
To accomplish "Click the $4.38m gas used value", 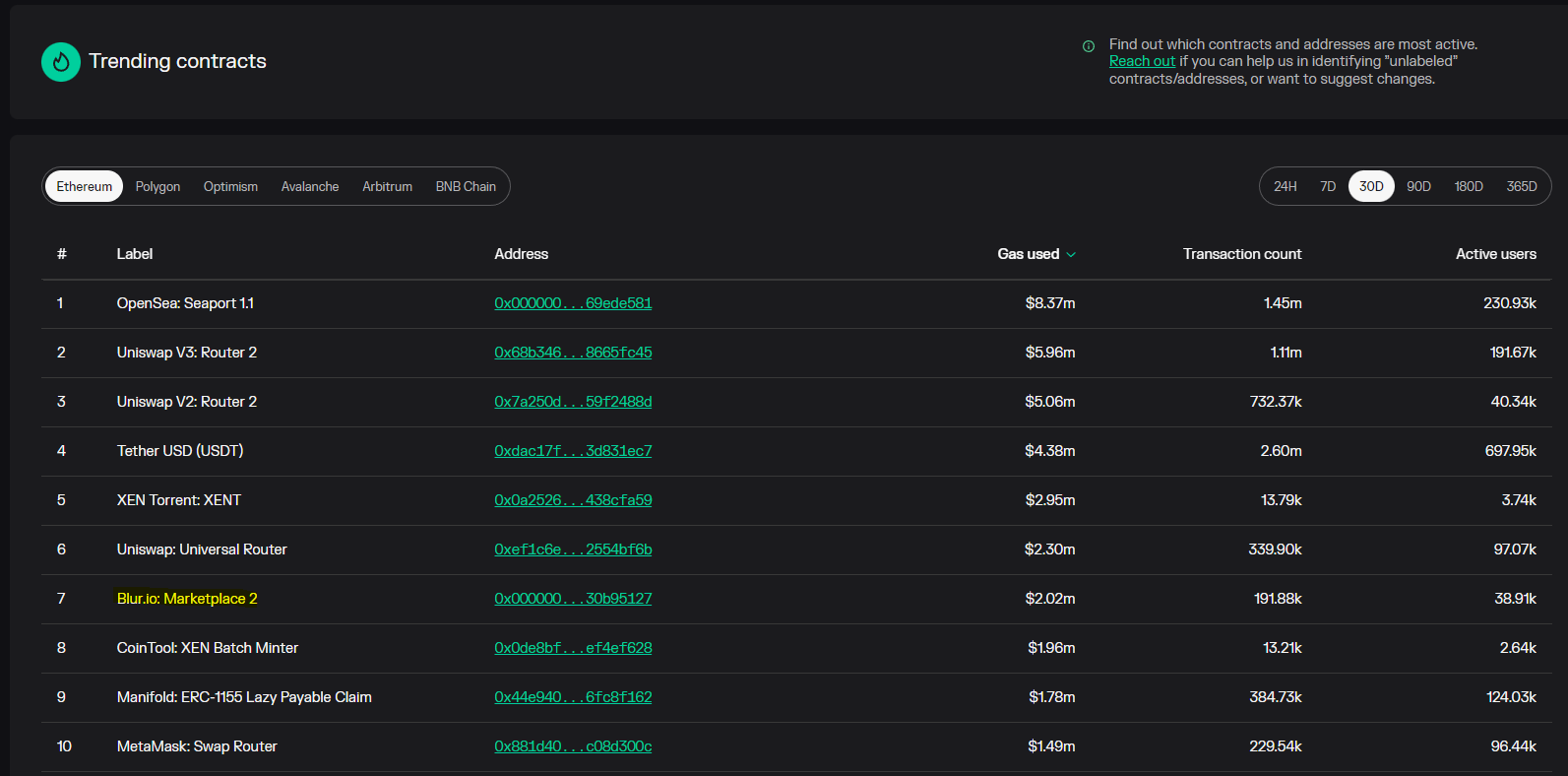I will point(1050,451).
